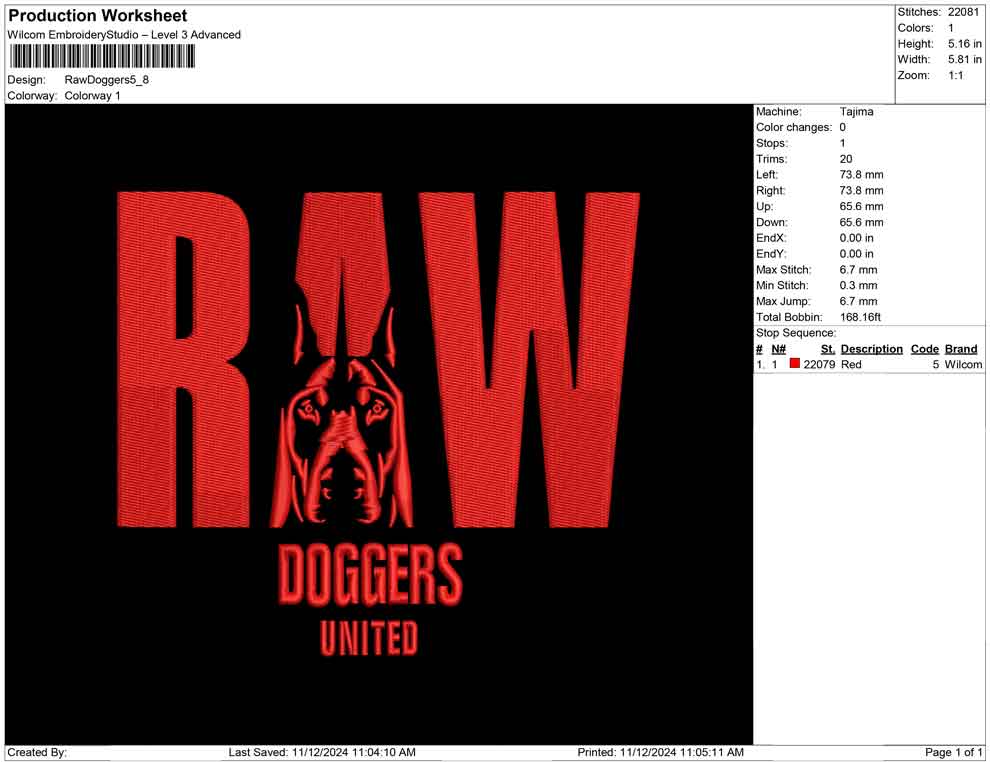Click the Total Bobbin value 168.16ft
This screenshot has height=762, width=990.
pos(860,317)
